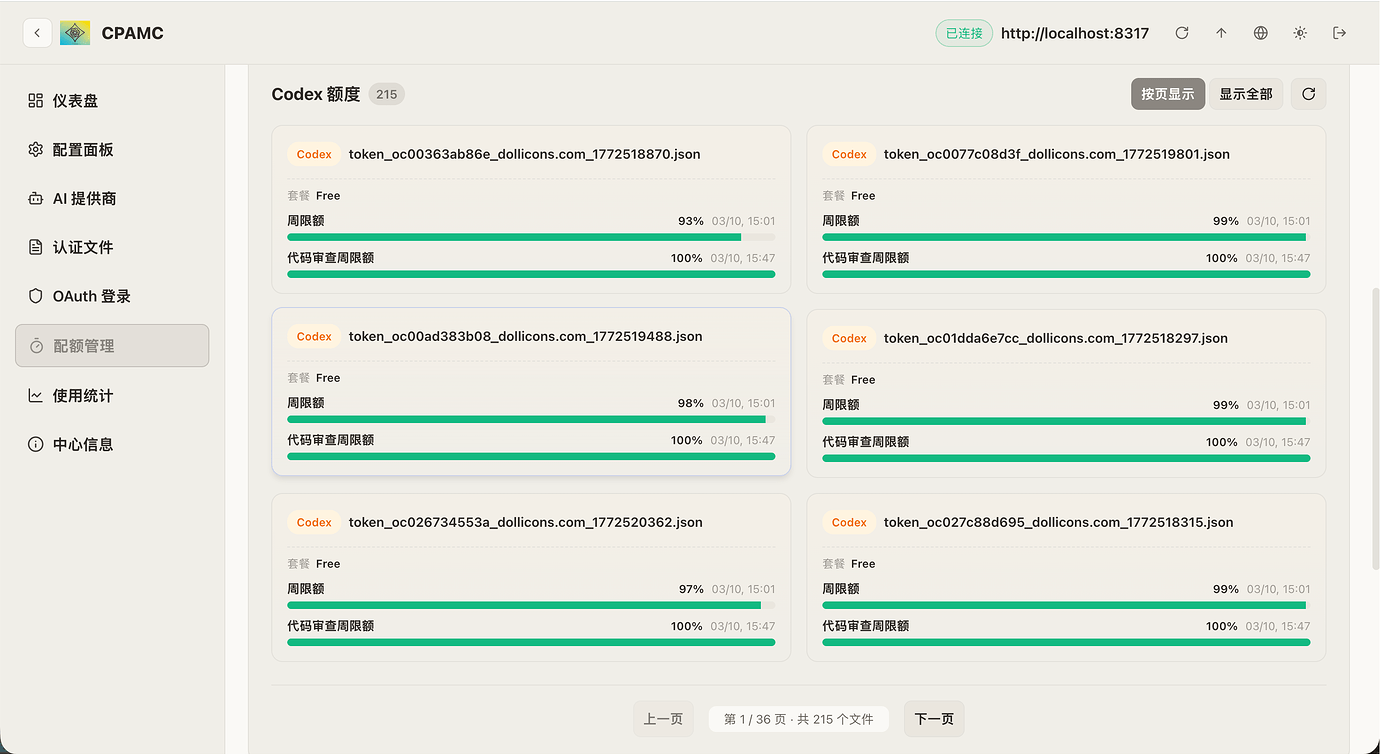Click file name token_oc01dda6e7cc_dollicons.com_1772518297.json
Viewport: 1380px width, 754px height.
coord(1056,338)
